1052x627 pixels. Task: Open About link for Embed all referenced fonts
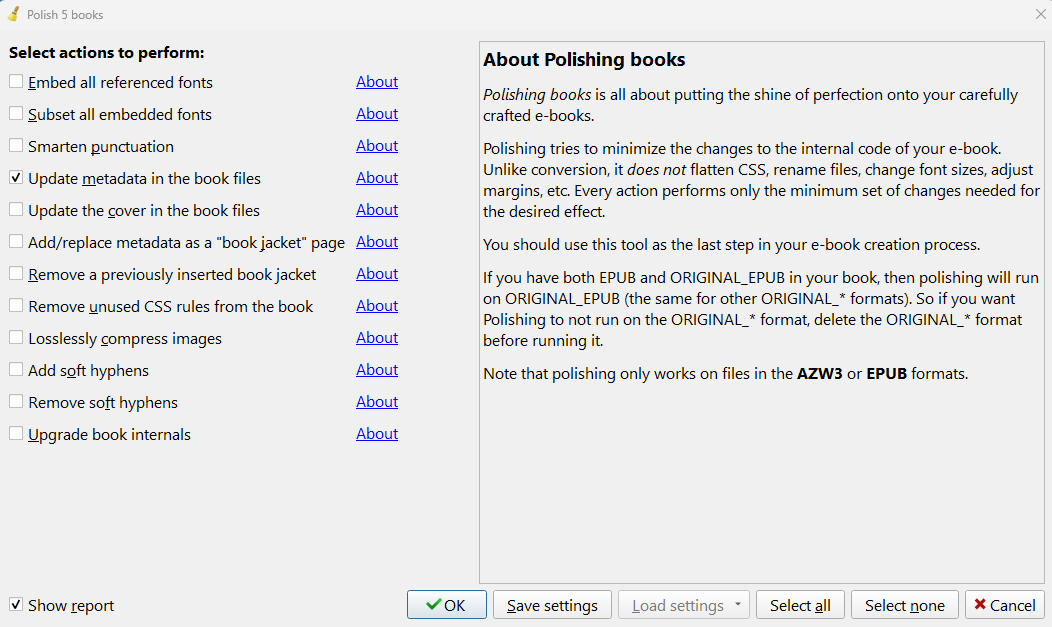[377, 82]
